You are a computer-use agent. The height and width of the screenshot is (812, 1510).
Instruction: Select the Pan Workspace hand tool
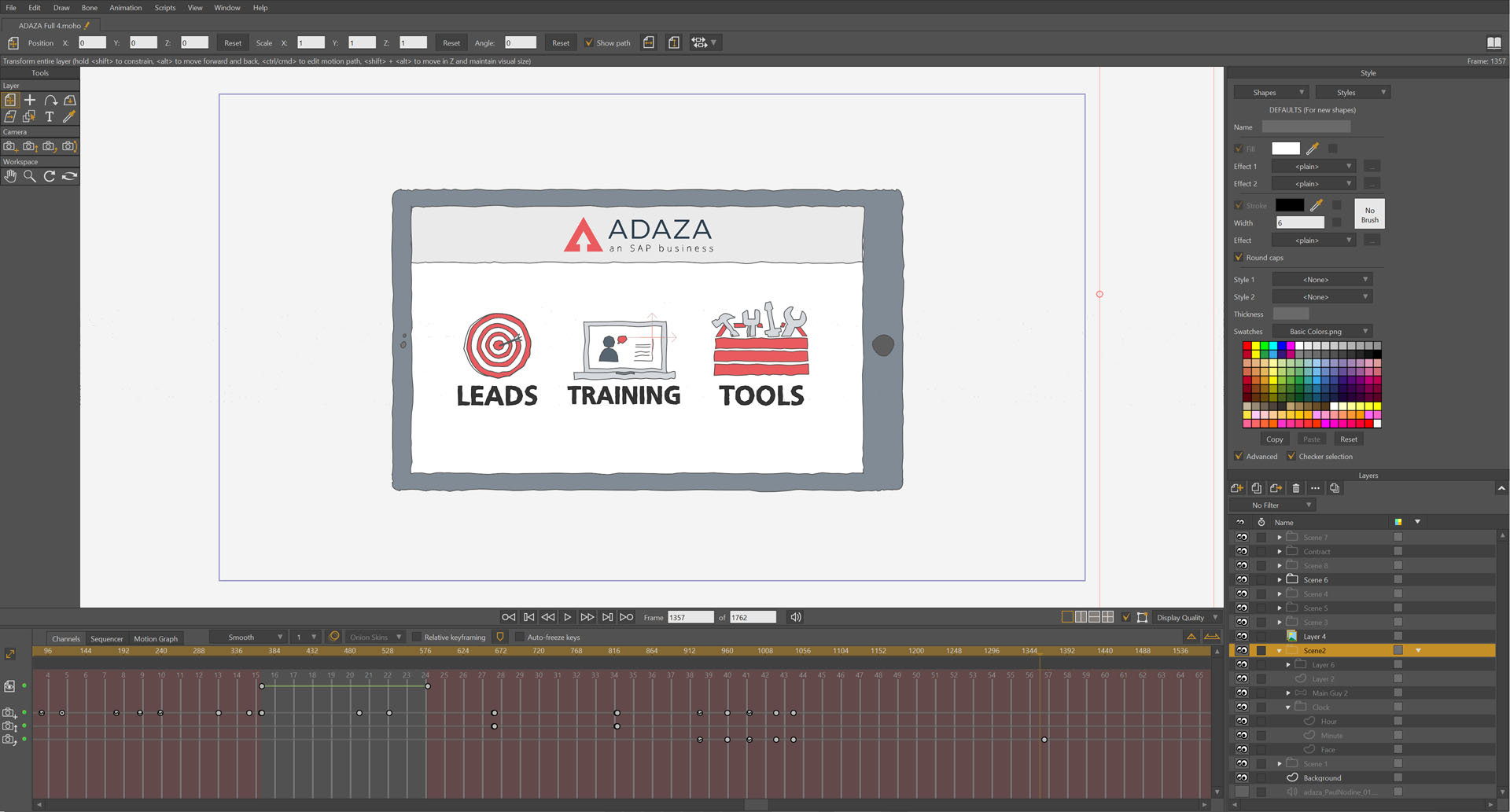(x=10, y=176)
